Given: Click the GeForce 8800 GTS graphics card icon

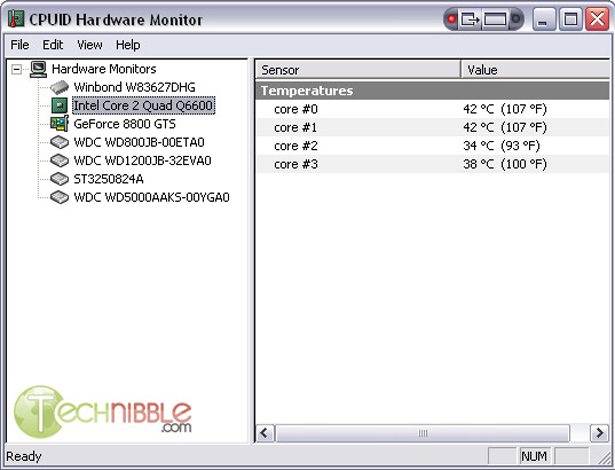Looking at the screenshot, I should click(x=60, y=124).
